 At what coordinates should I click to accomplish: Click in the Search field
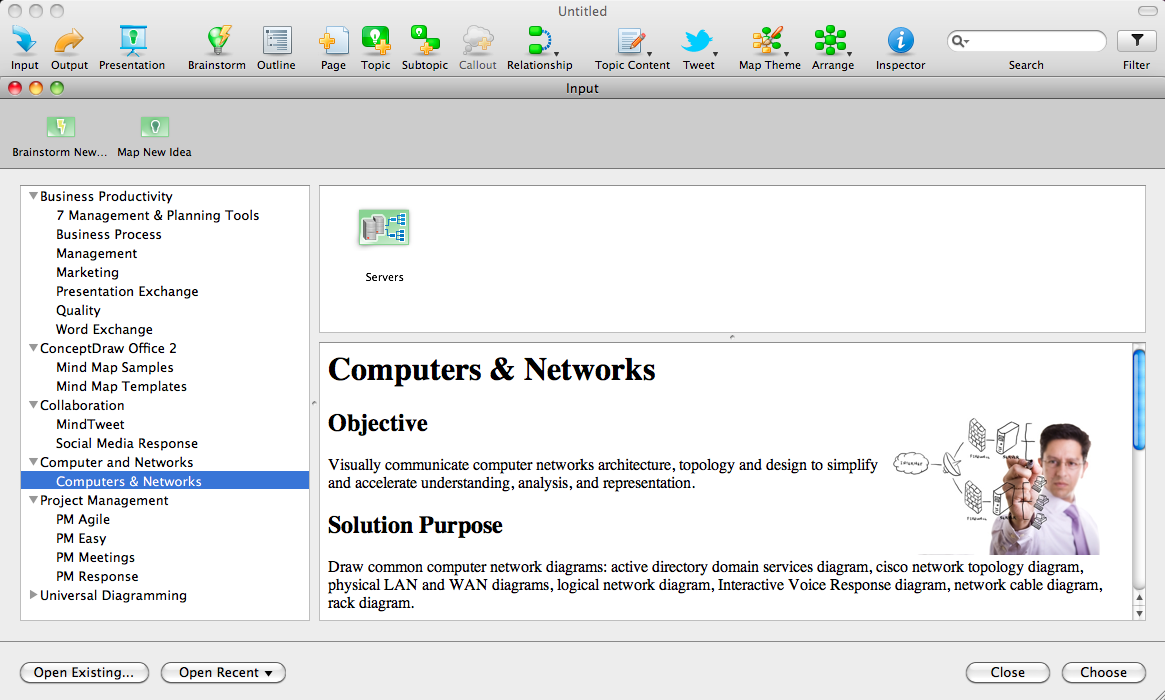(x=1026, y=41)
